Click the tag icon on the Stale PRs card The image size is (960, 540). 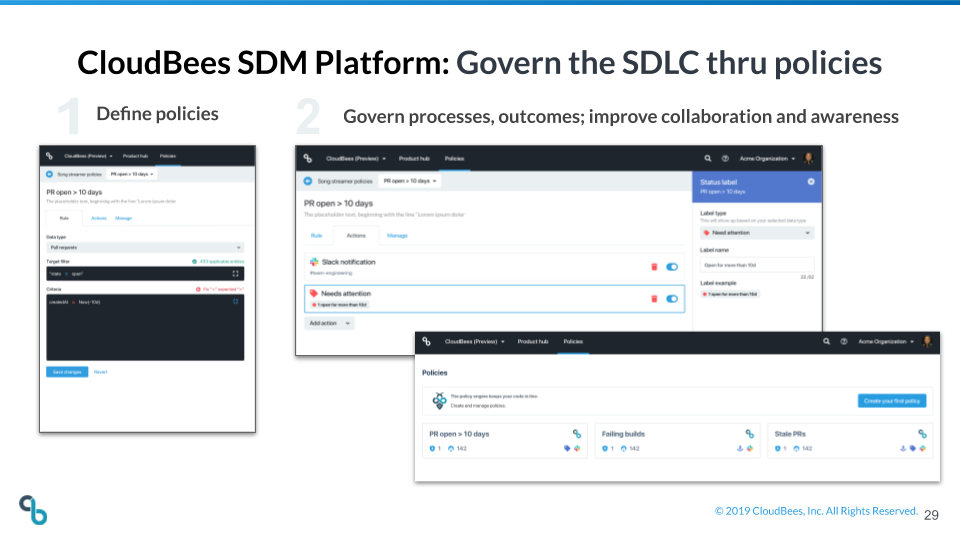click(x=912, y=449)
